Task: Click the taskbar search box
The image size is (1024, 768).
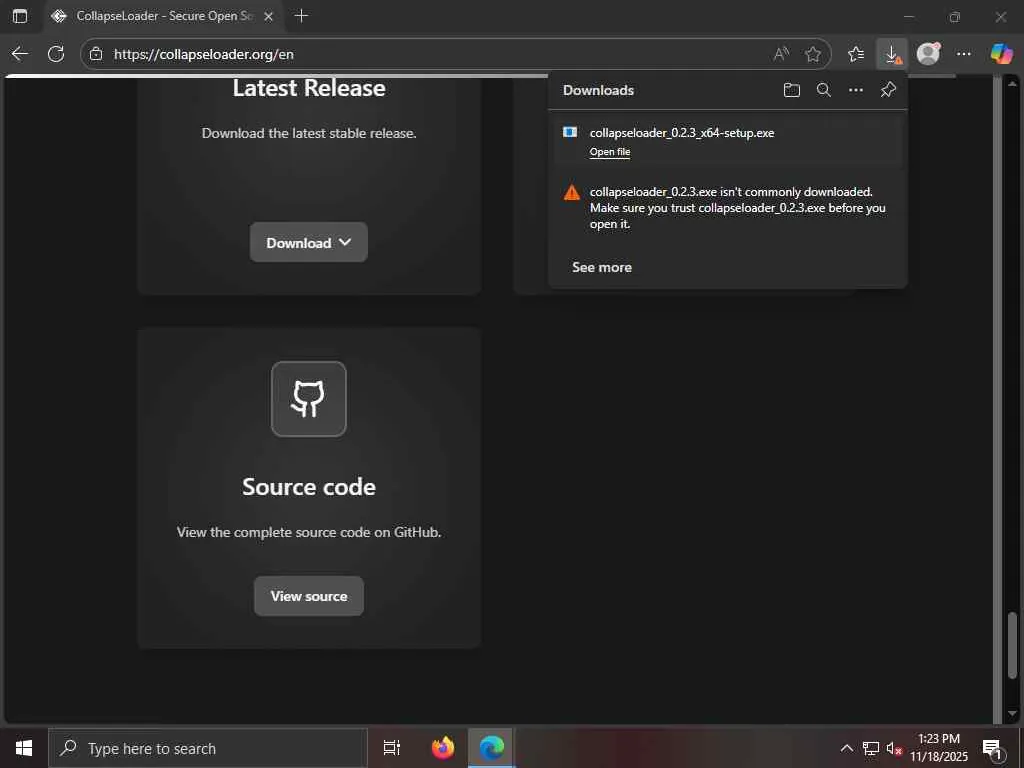Action: pos(208,748)
